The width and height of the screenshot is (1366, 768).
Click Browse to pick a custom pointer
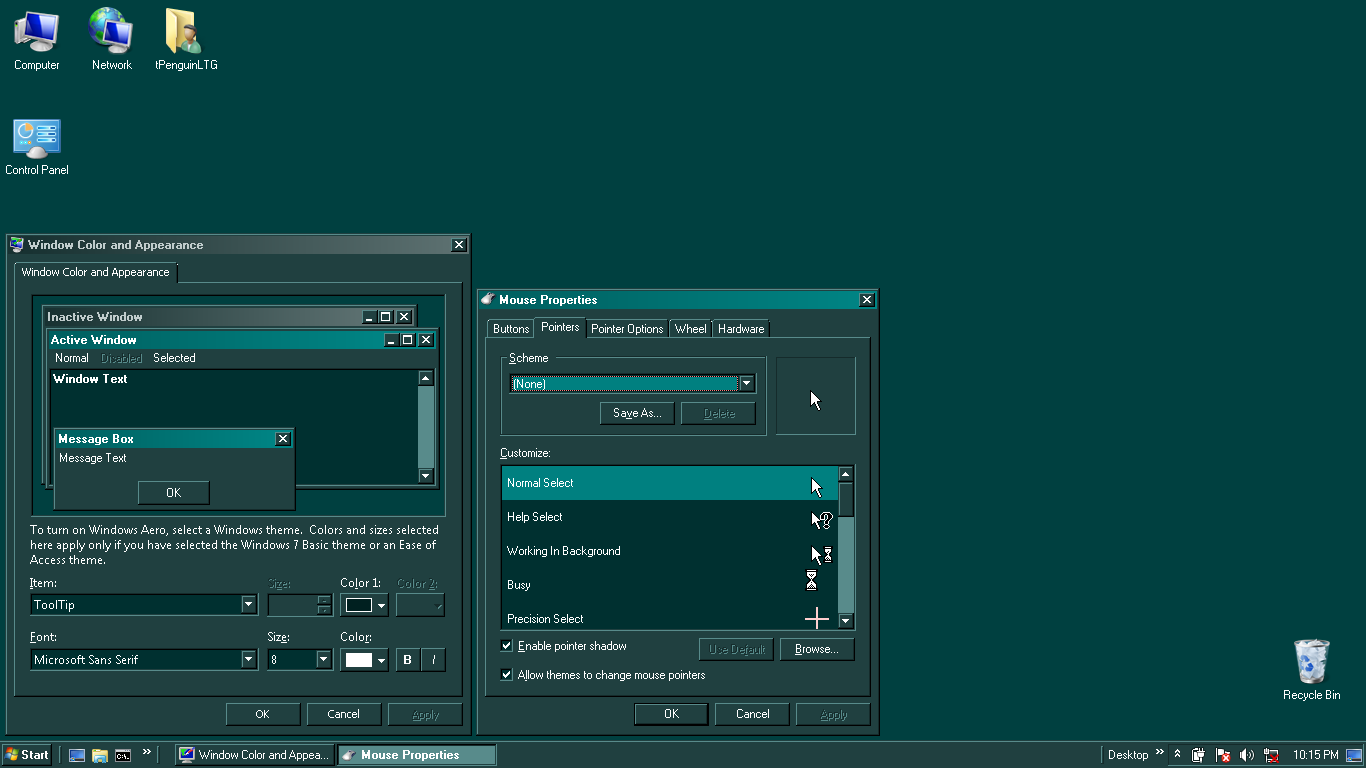[x=817, y=649]
